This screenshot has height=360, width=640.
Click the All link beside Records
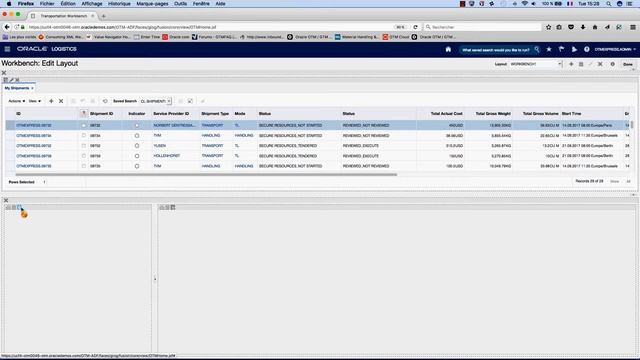pyautogui.click(x=628, y=181)
